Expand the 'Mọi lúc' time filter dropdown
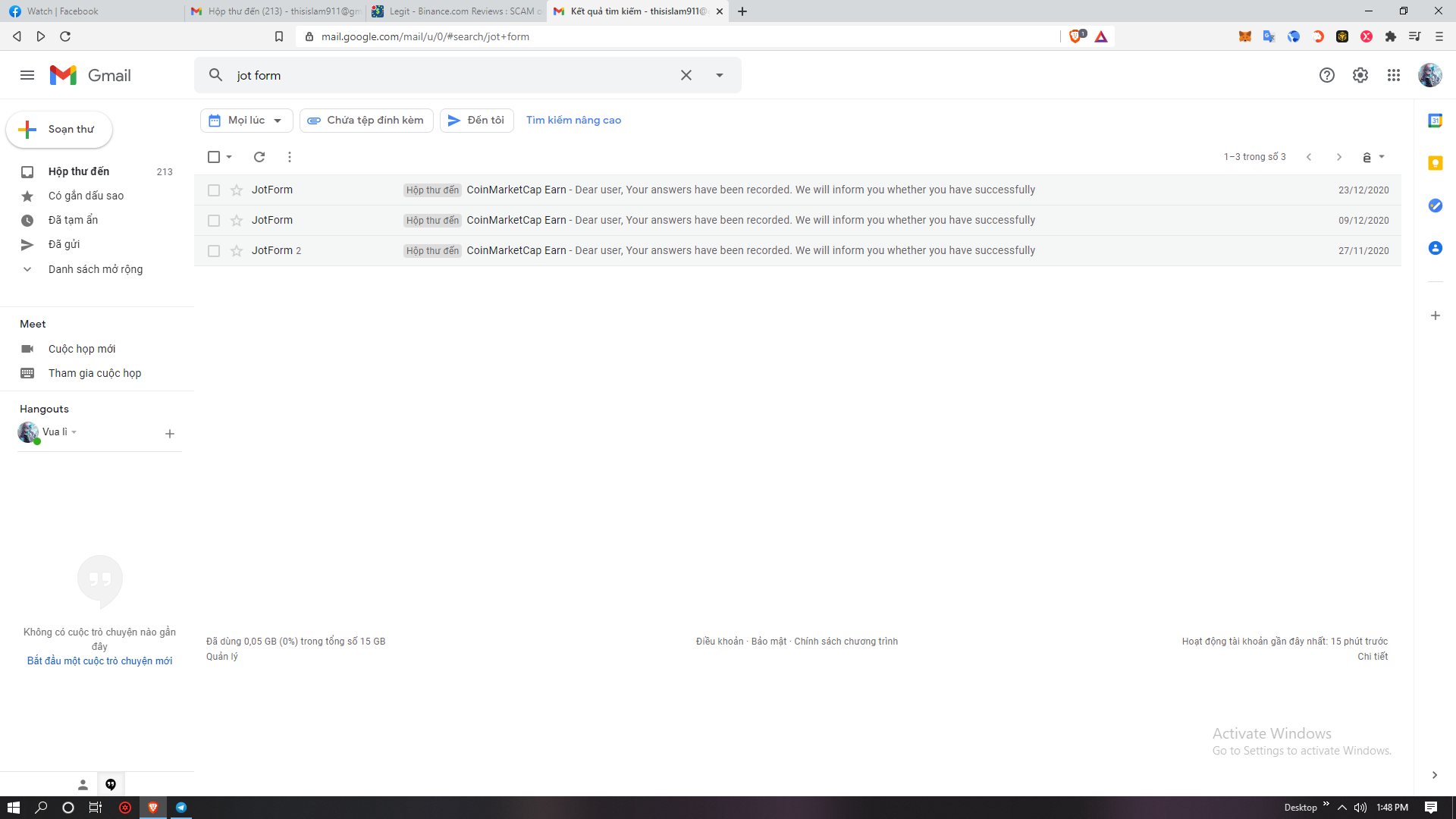1456x819 pixels. click(x=246, y=121)
